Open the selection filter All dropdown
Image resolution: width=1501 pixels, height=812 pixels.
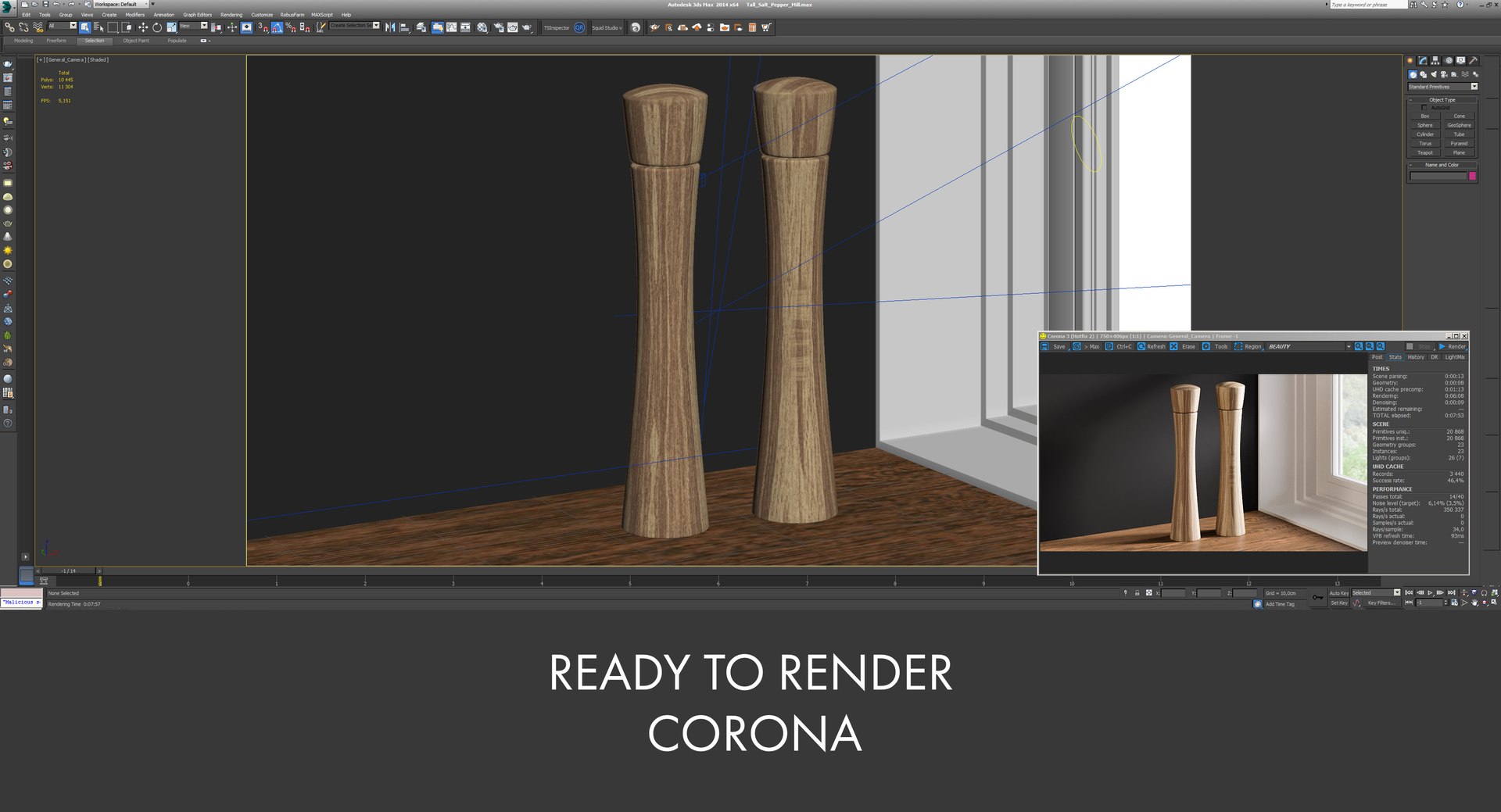pos(63,26)
